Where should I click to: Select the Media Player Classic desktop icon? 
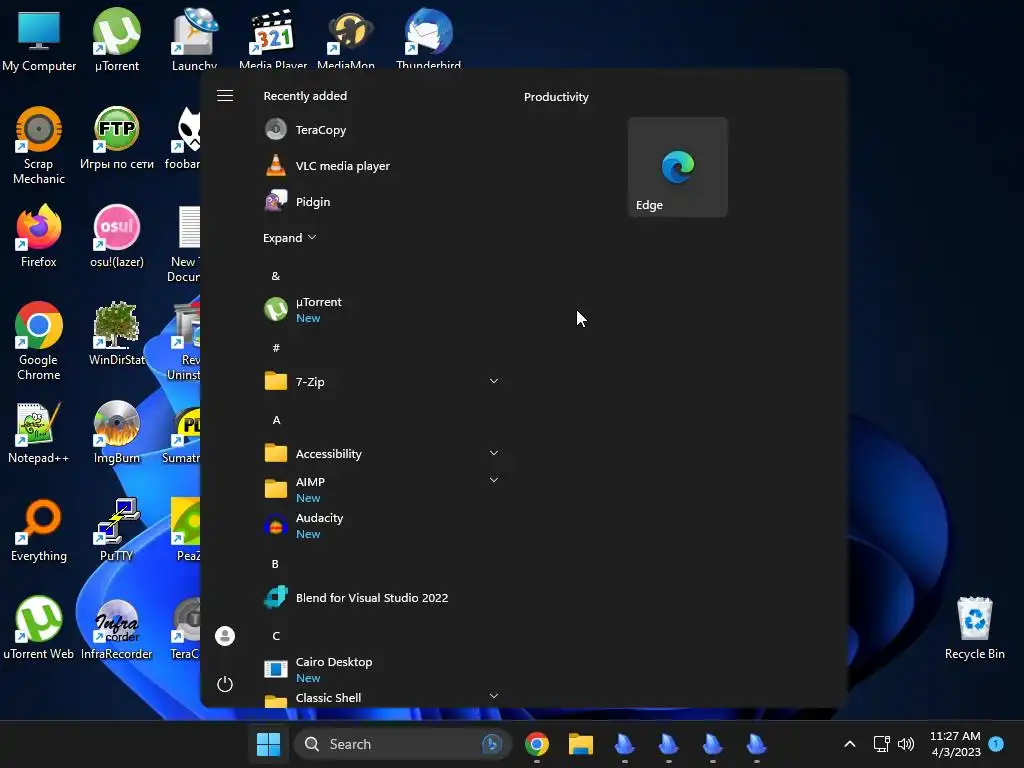click(272, 39)
